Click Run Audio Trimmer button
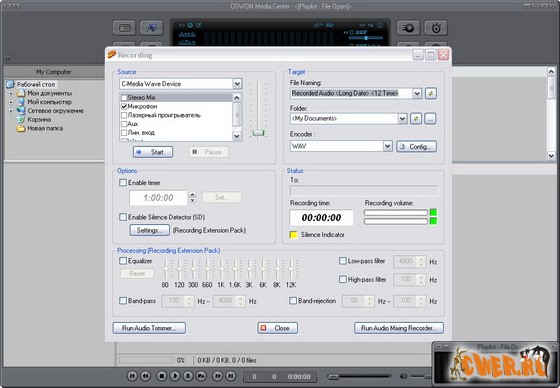The image size is (560, 388). coord(149,328)
